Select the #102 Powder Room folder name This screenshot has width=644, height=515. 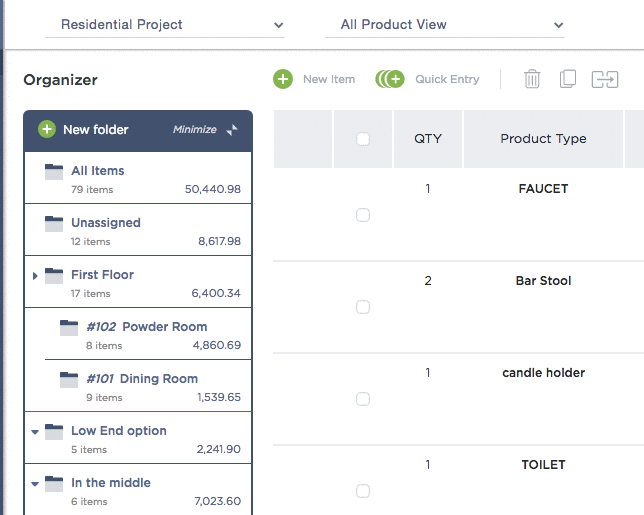(x=147, y=326)
